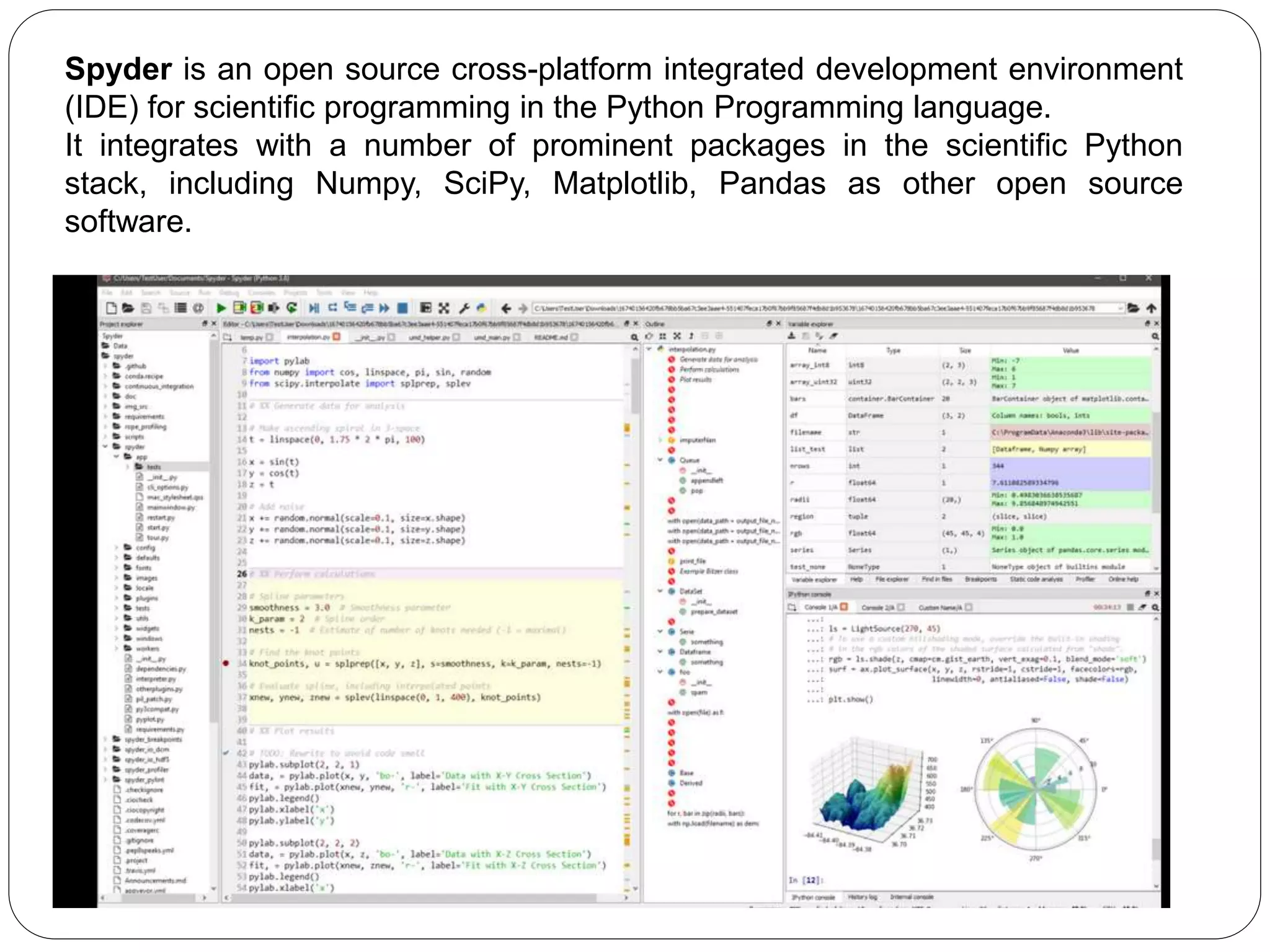1270x952 pixels.
Task: Click the Open file folder icon
Action: (x=128, y=307)
